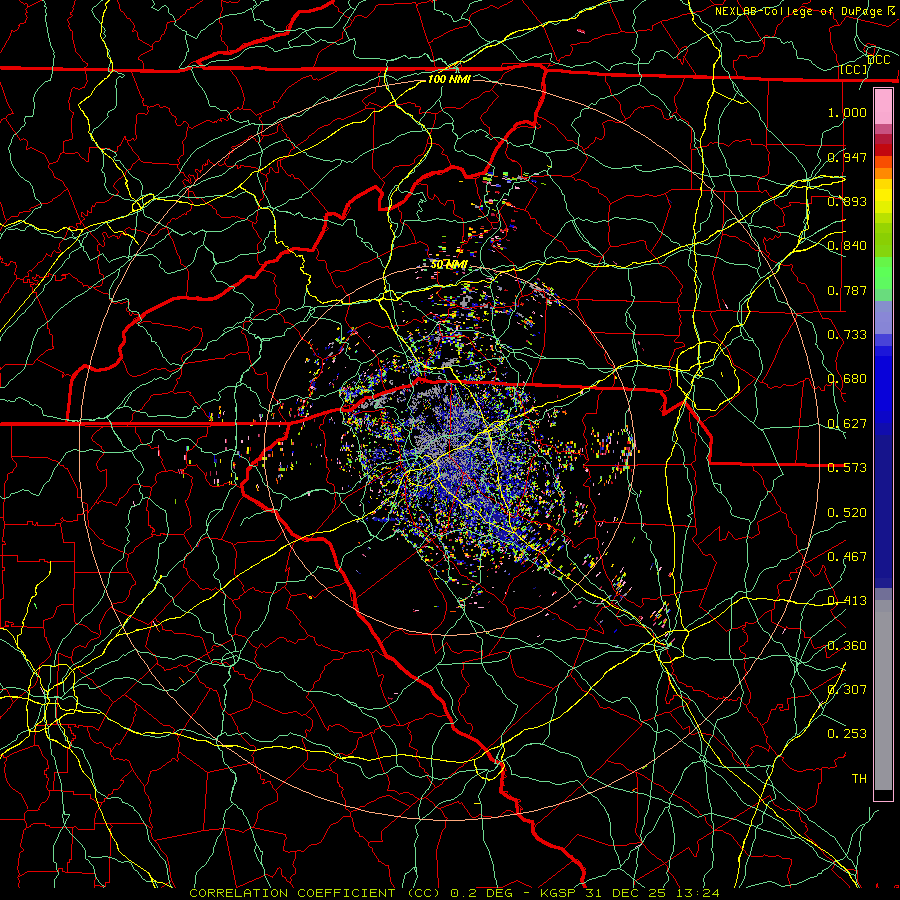Pick the red segment of the color bar
This screenshot has height=900, width=900.
click(883, 149)
